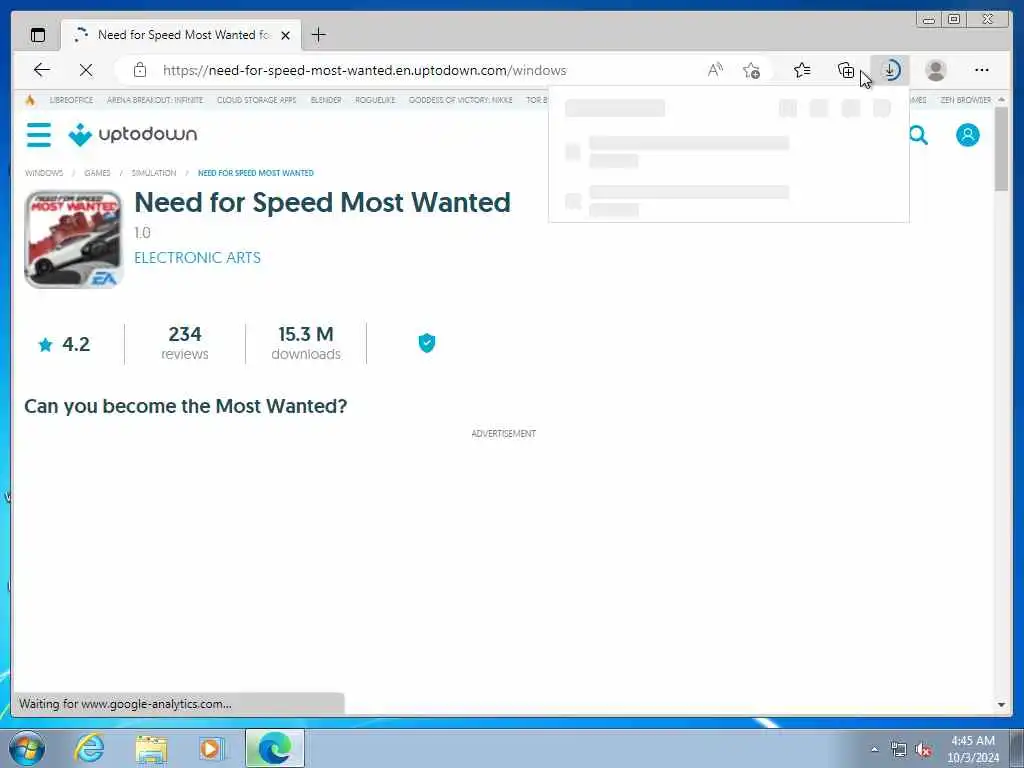Screen dimensions: 1024x768
Task: Go to the GAMES breadcrumb
Action: click(x=97, y=173)
